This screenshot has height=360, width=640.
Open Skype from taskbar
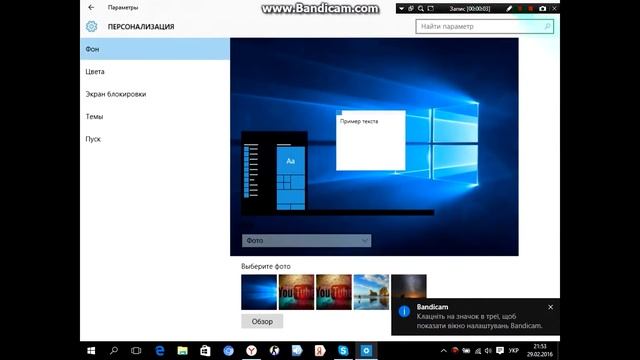tap(343, 351)
